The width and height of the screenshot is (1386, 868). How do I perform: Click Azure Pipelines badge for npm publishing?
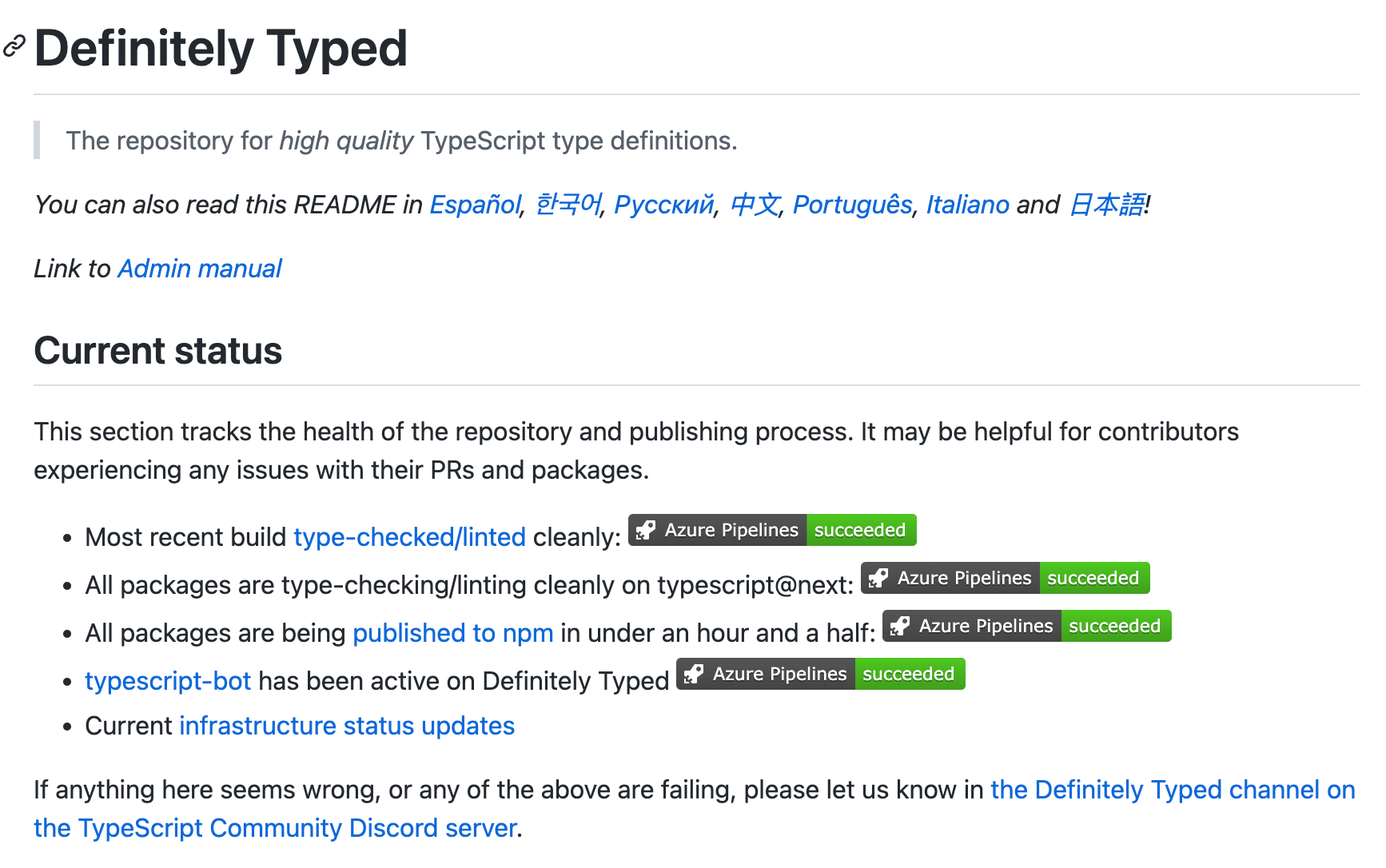1026,627
